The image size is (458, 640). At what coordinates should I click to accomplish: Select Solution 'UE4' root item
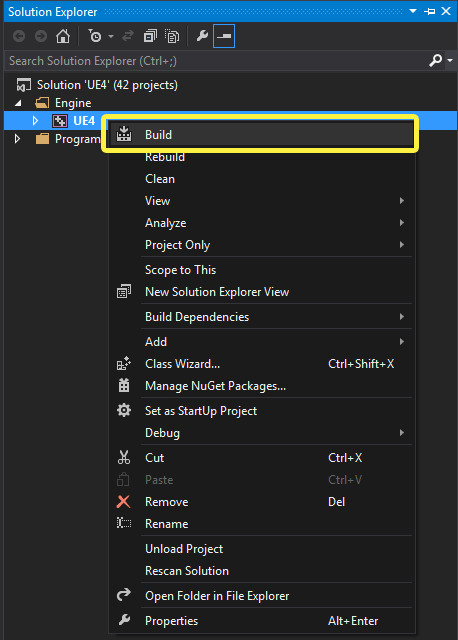pos(107,85)
